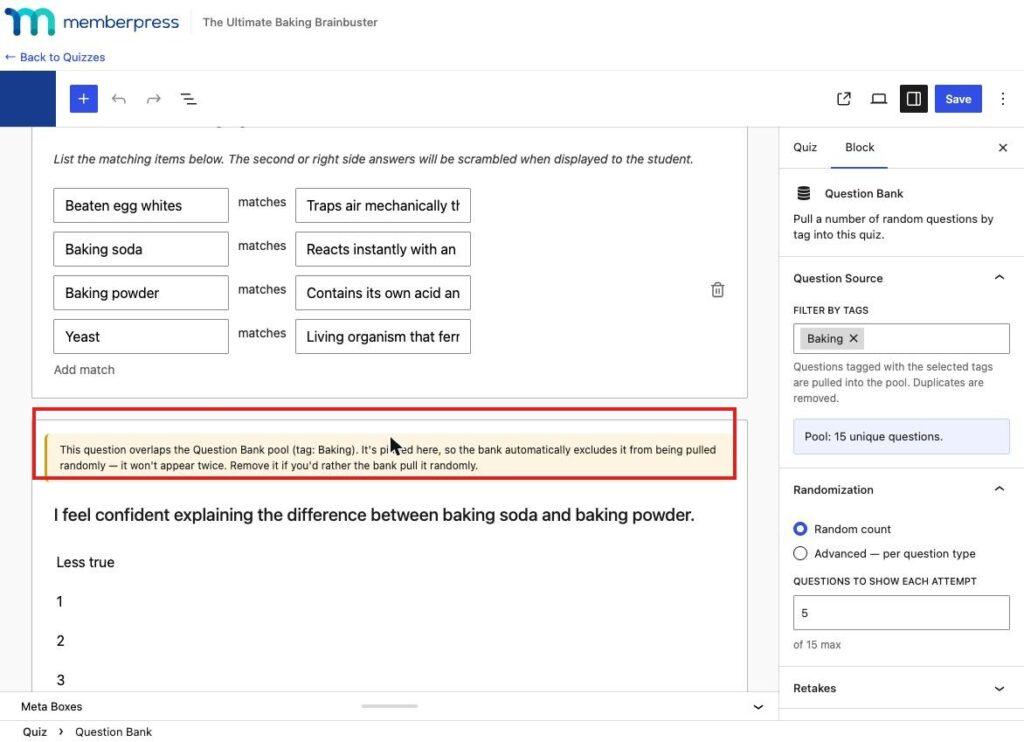
Task: Select Quiz in the breadcrumb
Action: (35, 732)
